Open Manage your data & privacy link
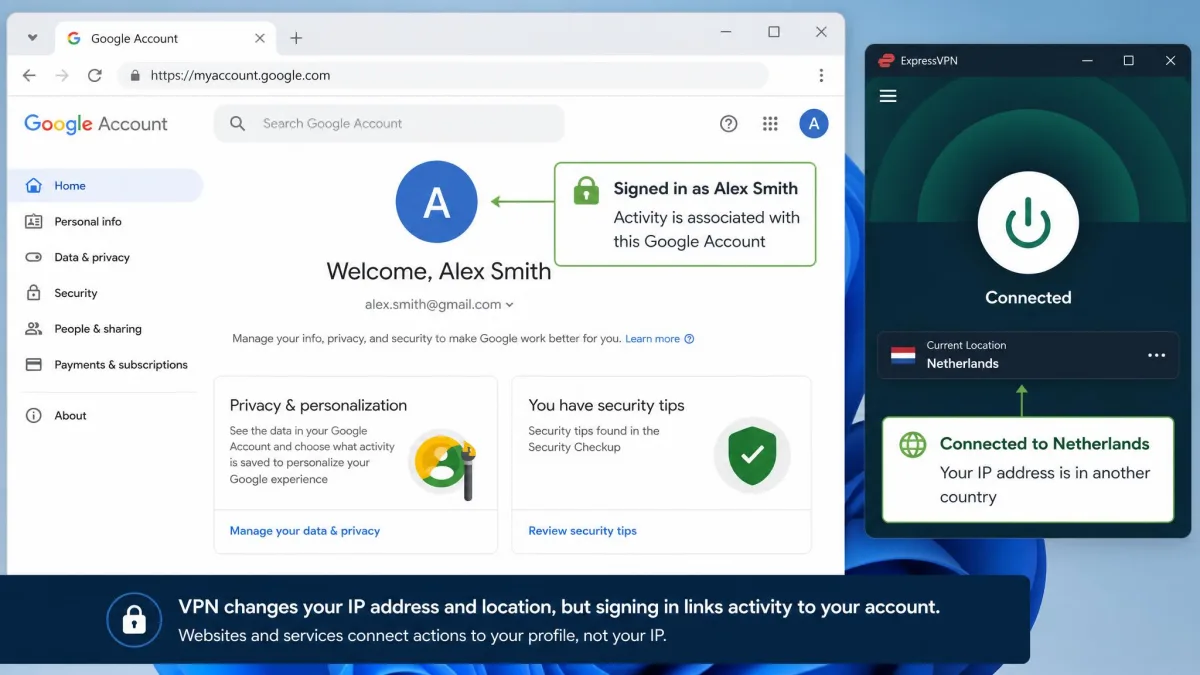 coord(305,531)
